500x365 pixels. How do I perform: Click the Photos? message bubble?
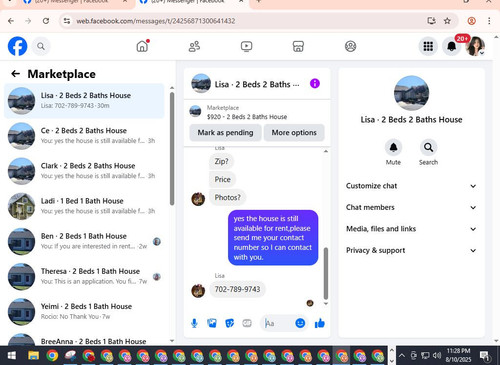[227, 197]
